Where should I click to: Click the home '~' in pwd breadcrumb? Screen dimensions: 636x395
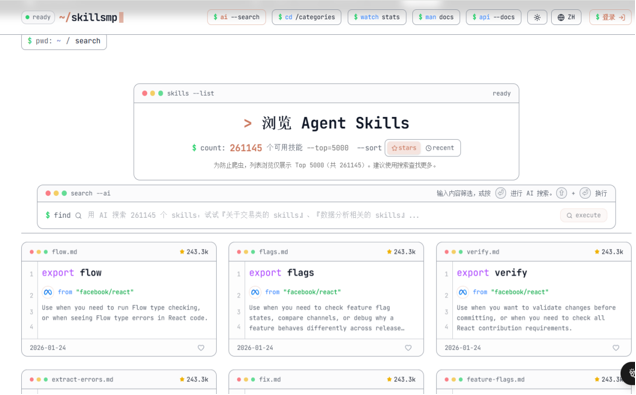[x=58, y=41]
